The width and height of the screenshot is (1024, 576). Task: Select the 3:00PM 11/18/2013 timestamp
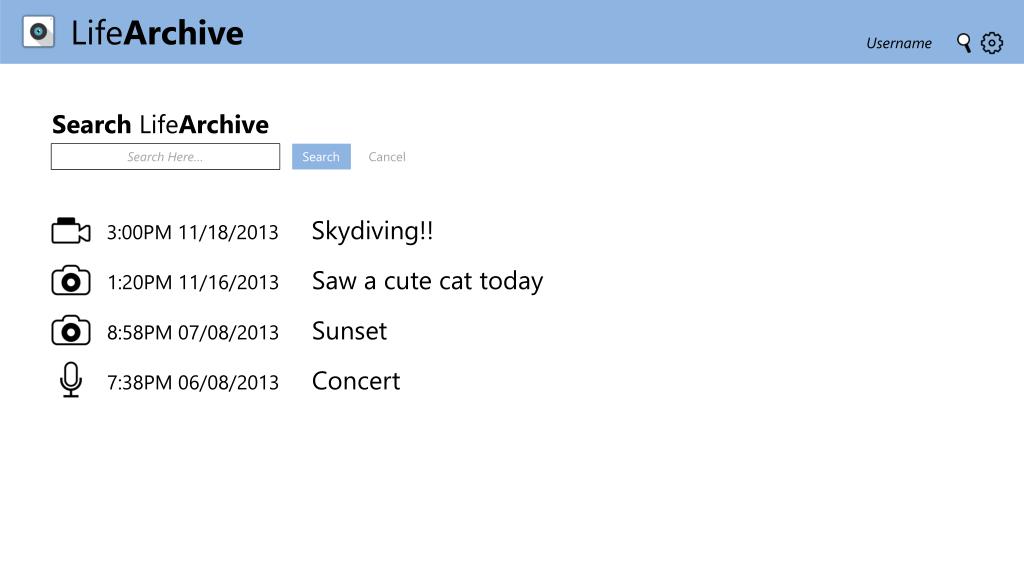193,232
